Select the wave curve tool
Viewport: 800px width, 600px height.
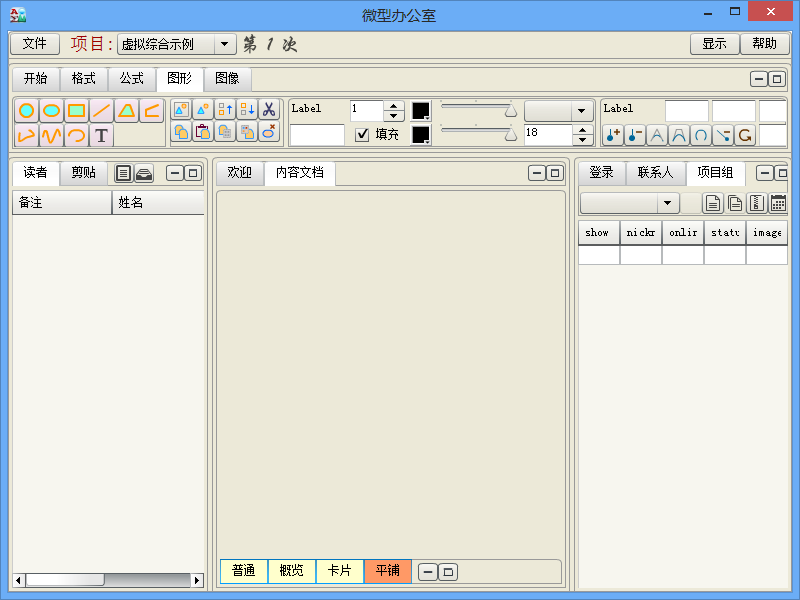point(52,135)
